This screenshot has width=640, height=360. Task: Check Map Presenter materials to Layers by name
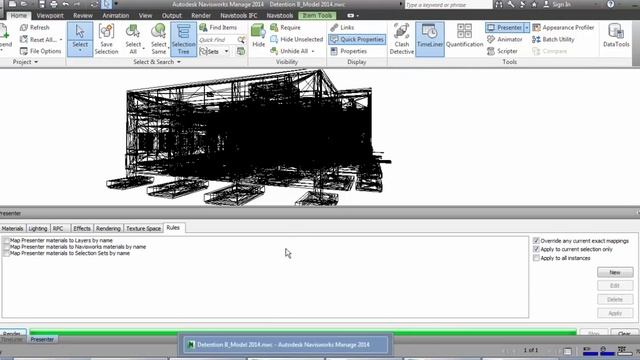[x=6, y=240]
